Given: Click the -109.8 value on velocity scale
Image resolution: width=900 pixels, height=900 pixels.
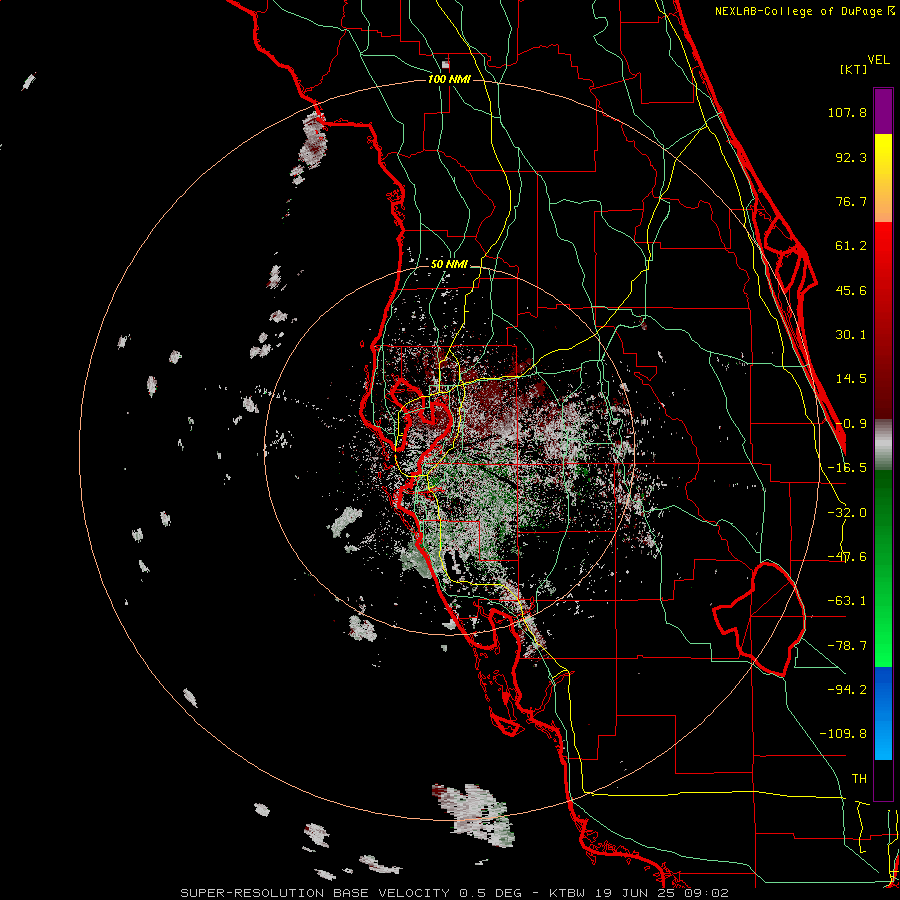Looking at the screenshot, I should (x=843, y=734).
